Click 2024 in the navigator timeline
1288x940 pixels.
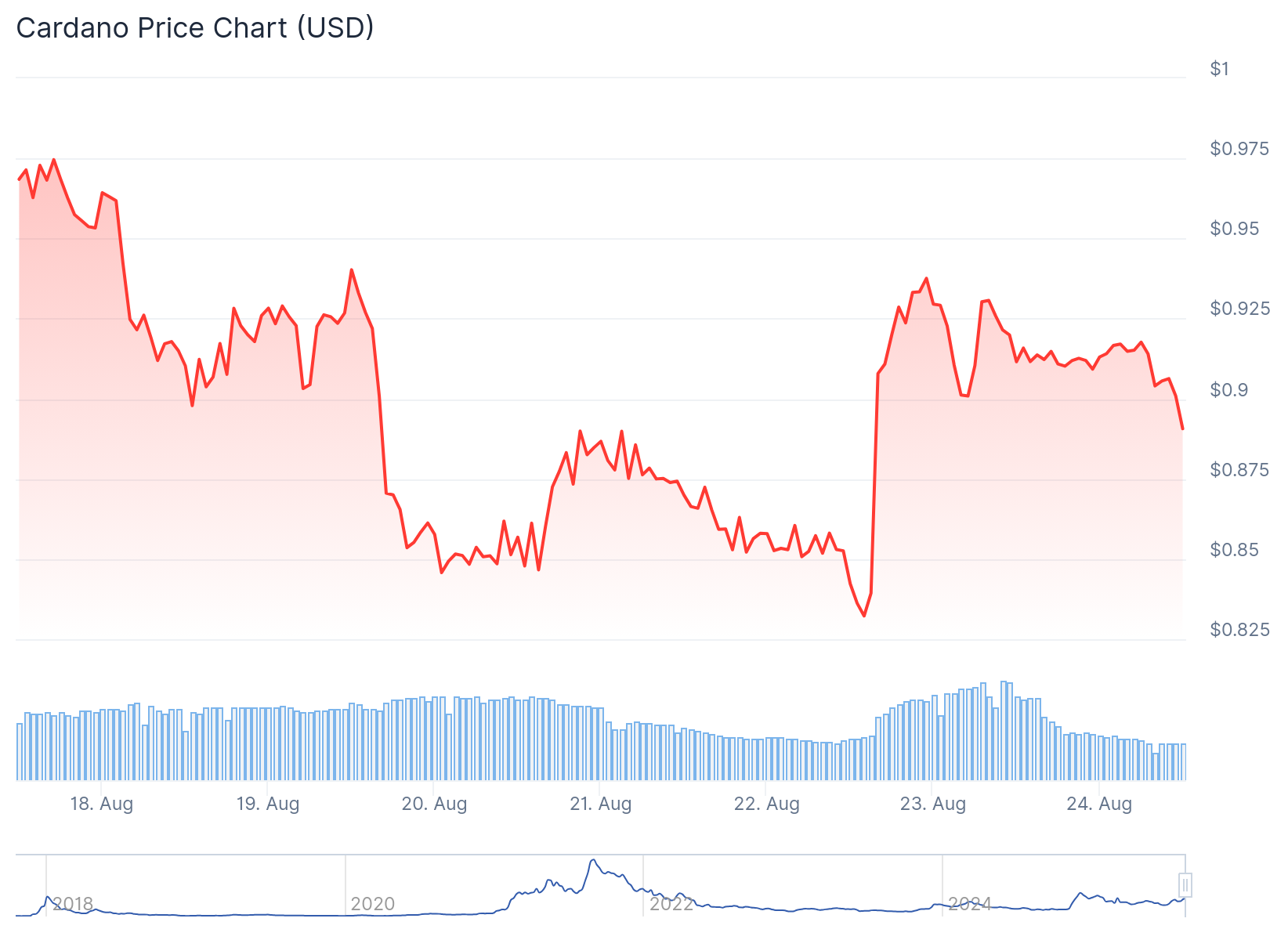(970, 904)
